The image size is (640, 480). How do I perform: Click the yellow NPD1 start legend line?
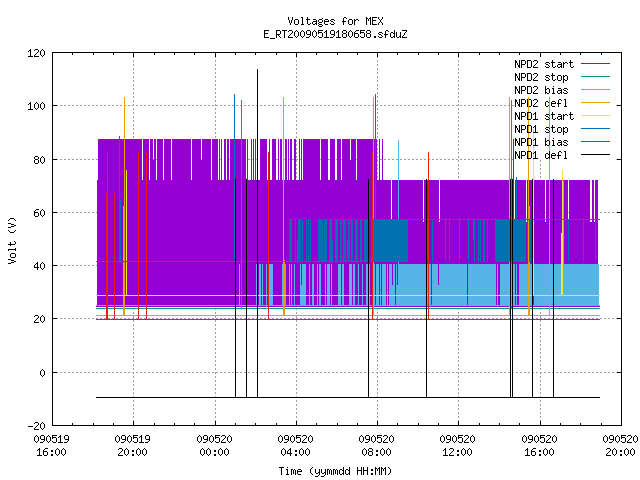tap(596, 116)
